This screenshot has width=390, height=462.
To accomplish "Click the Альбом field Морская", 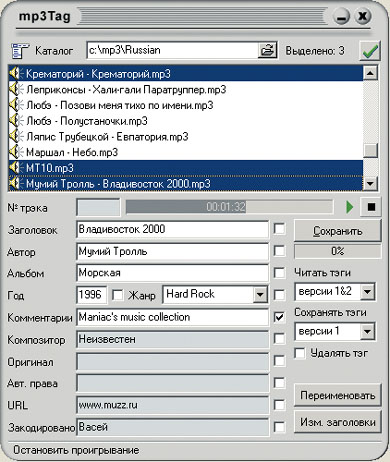I will (172, 273).
